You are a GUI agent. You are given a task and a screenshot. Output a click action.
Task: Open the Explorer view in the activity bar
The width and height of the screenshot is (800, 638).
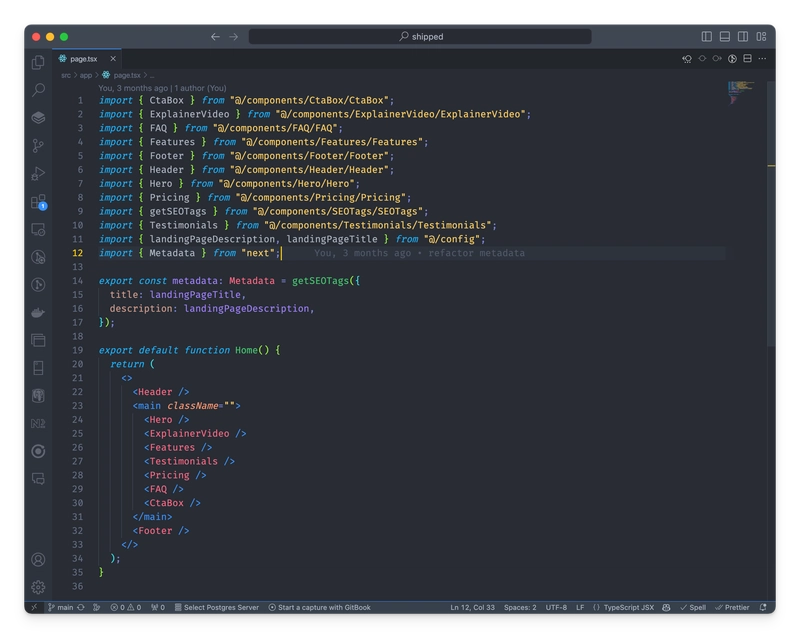(38, 62)
